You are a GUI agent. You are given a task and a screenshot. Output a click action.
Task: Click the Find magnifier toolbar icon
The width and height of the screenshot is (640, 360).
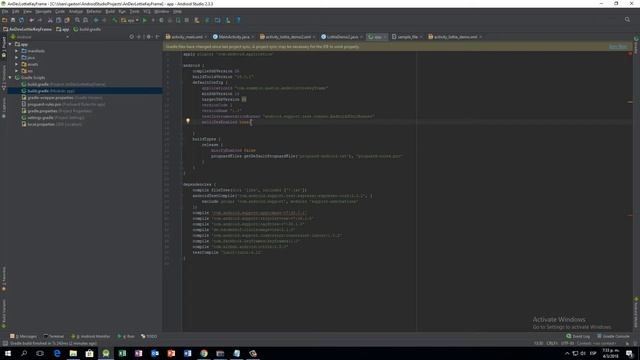tap(77, 20)
